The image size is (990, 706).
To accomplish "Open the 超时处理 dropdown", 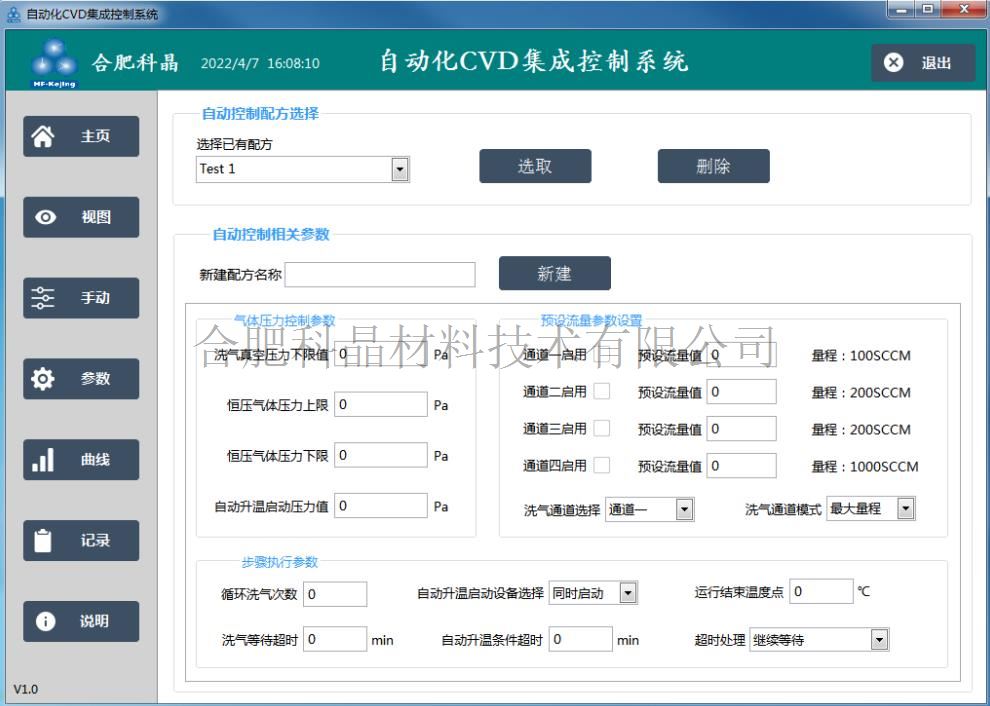I will [878, 640].
